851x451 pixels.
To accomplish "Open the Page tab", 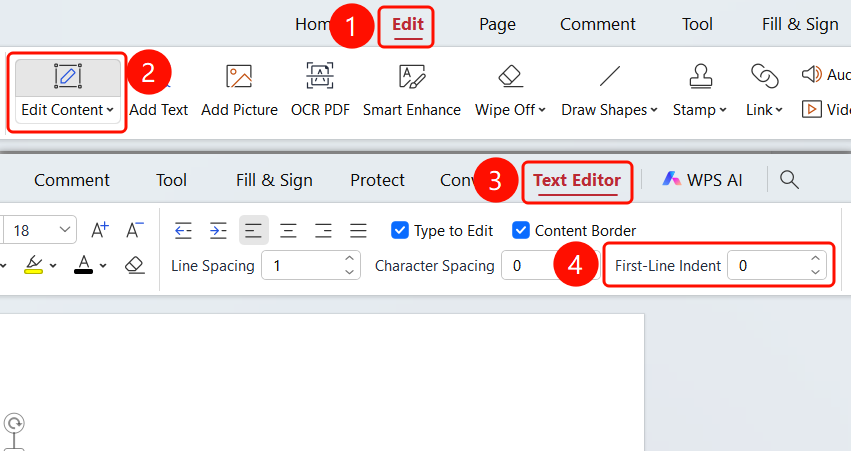I will 497,24.
